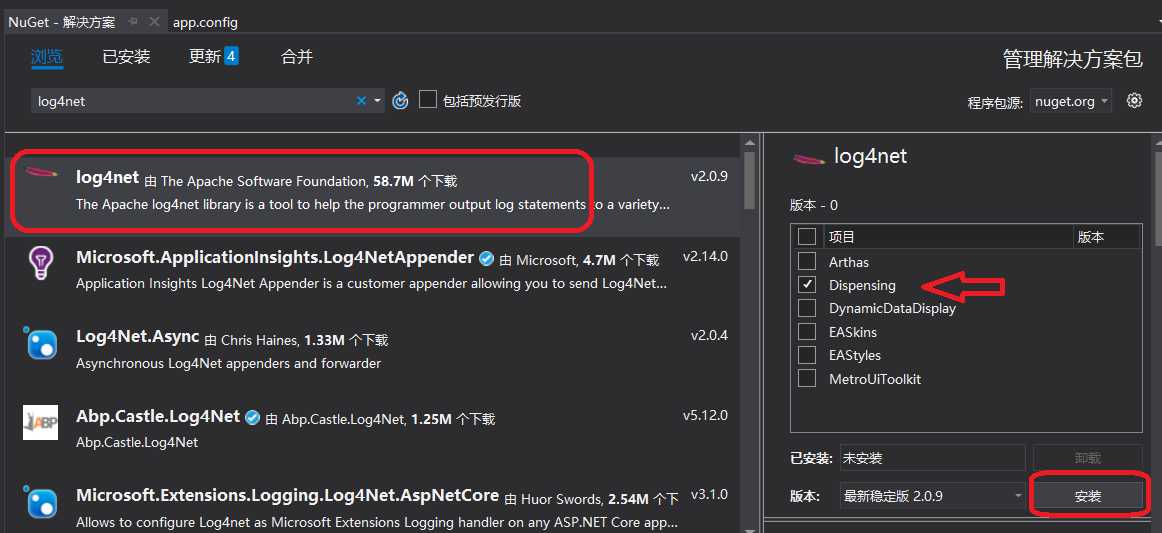Open NuGet settings gear icon
1162x533 pixels.
(x=1134, y=101)
